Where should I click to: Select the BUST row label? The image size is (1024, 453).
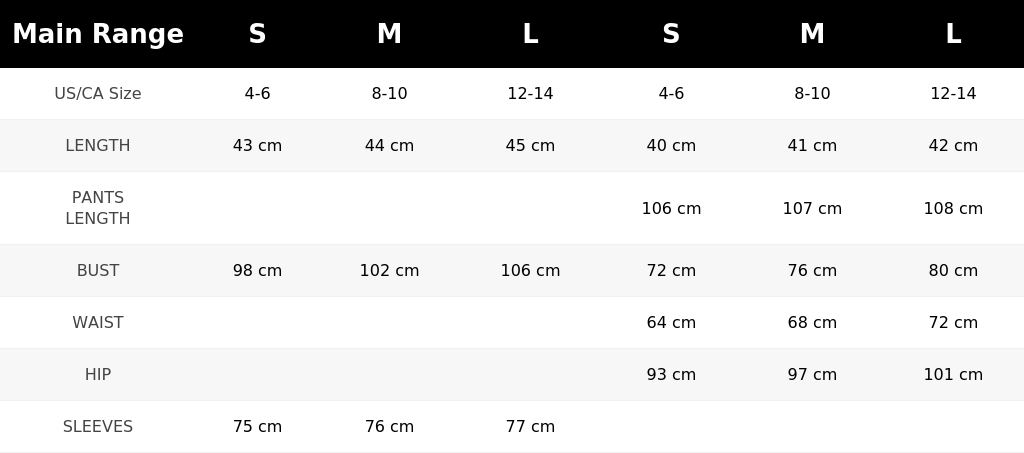[x=98, y=270]
